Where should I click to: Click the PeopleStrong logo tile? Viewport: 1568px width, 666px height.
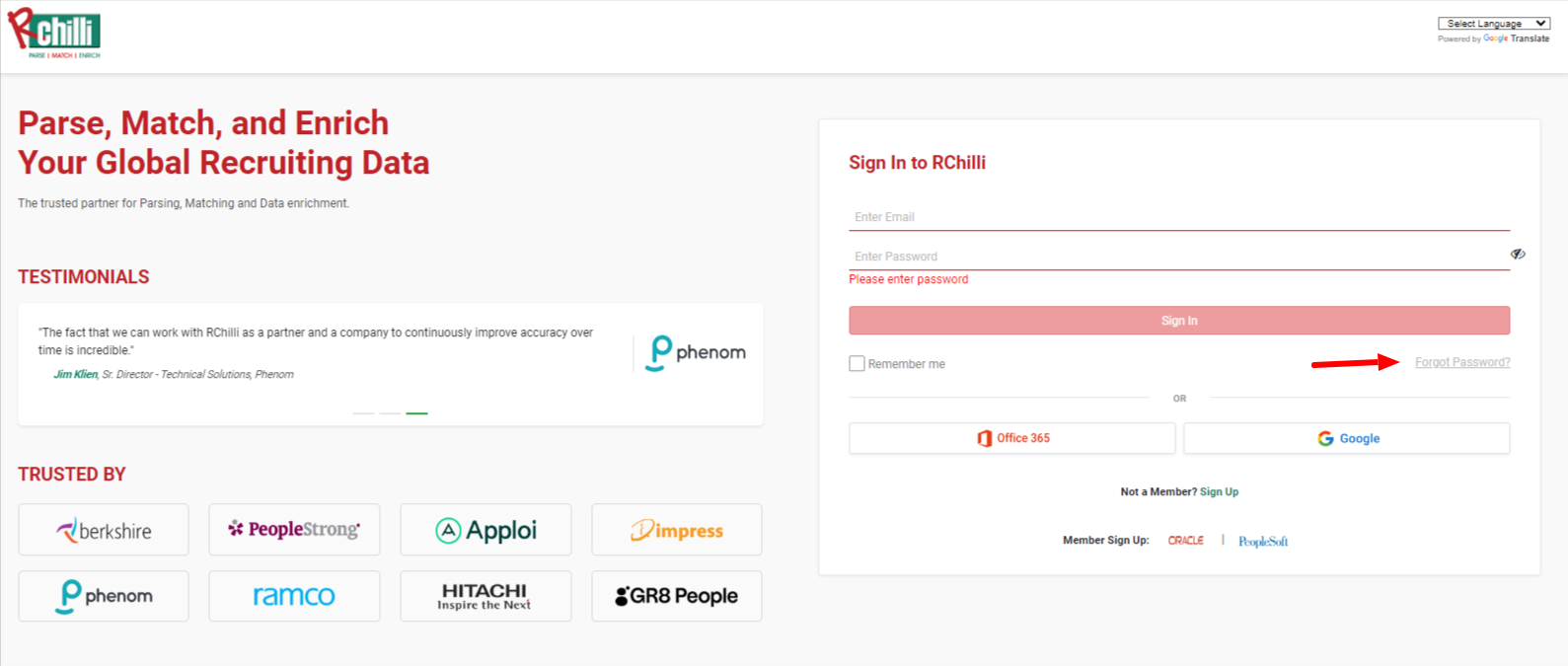click(294, 530)
